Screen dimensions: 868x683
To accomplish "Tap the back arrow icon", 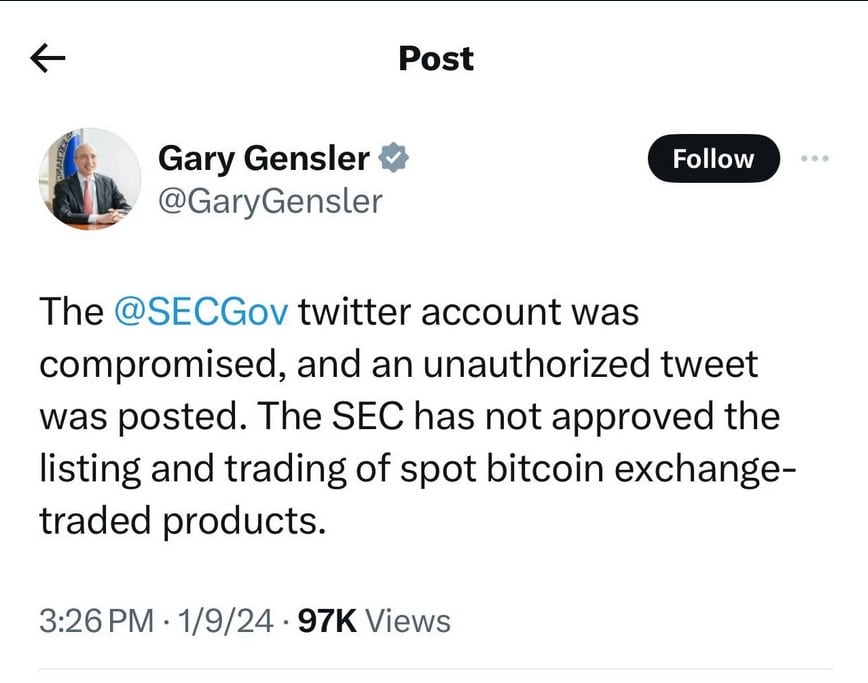I will [x=48, y=60].
